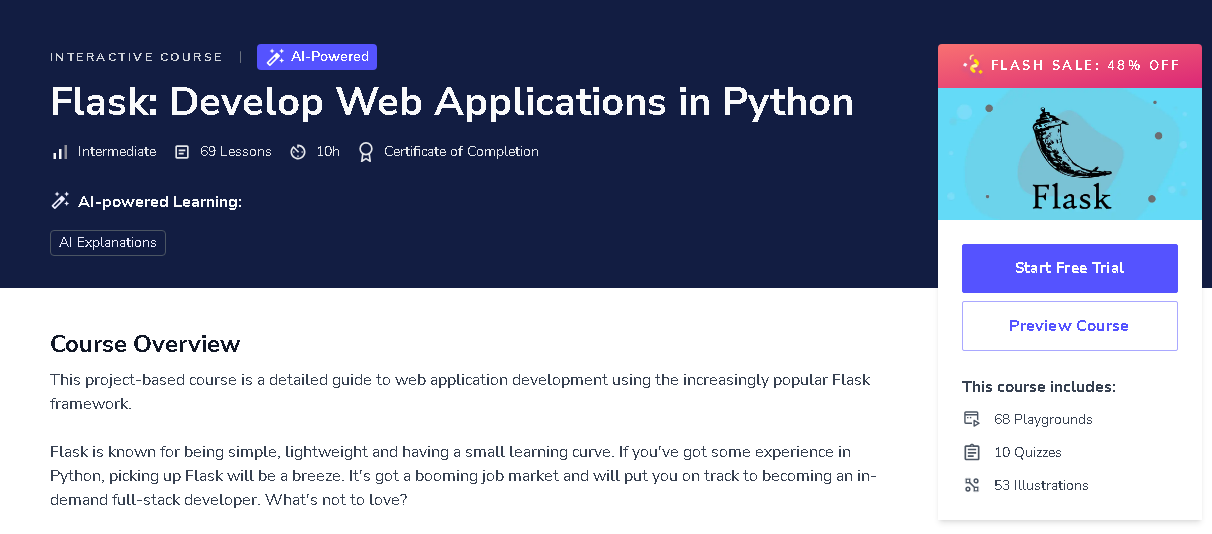
Task: Open the Flask course thumbnail image
Action: 1070,154
